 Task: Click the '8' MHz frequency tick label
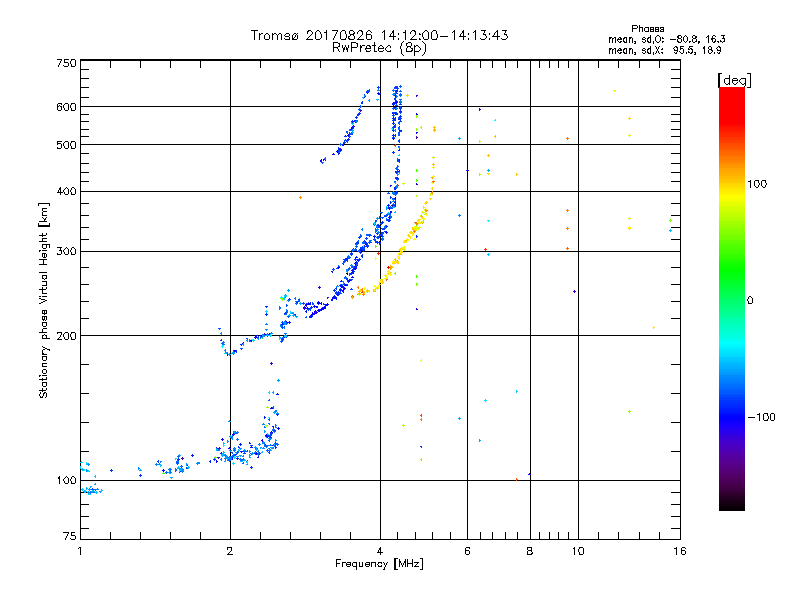(530, 551)
